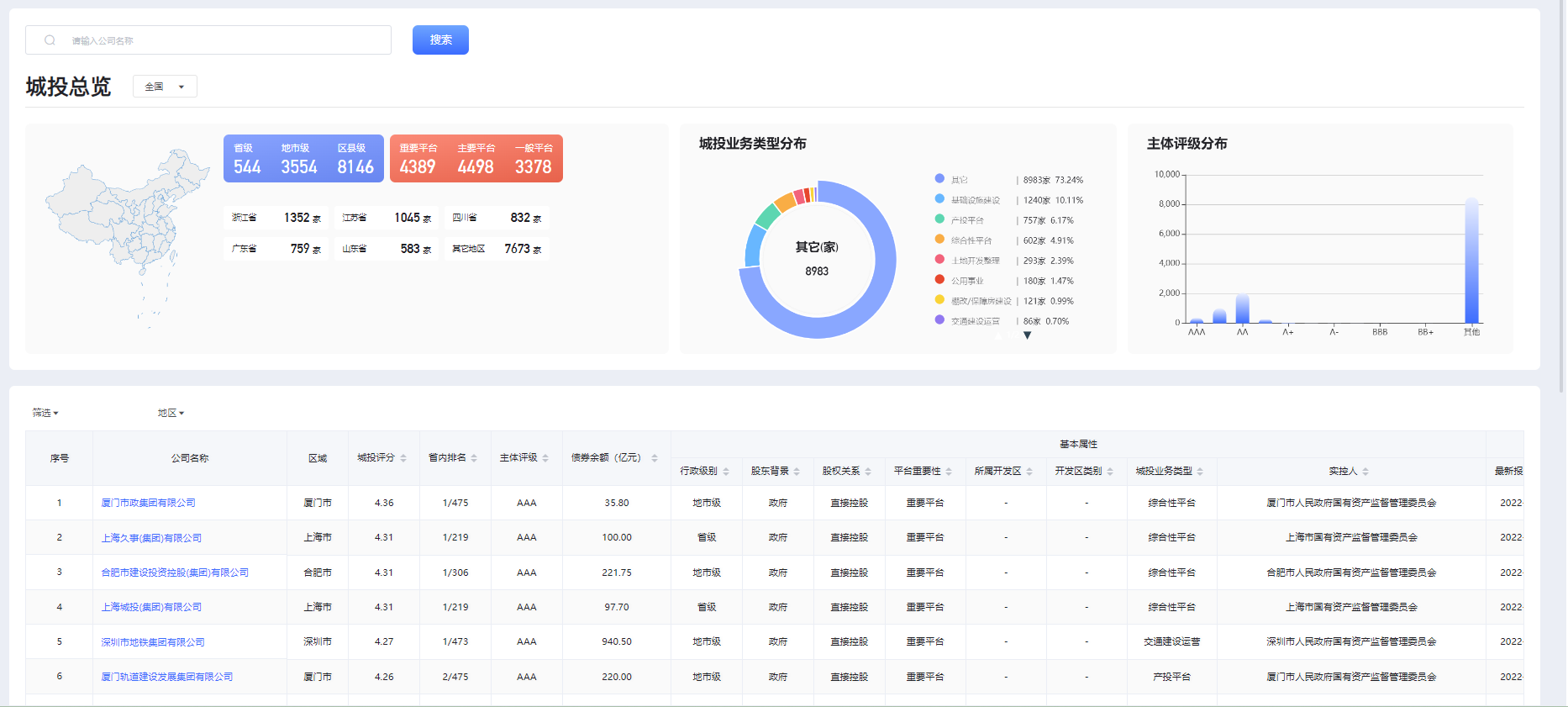This screenshot has width=1568, height=707.
Task: Click the AA bar in rating chart
Action: pos(1242,309)
